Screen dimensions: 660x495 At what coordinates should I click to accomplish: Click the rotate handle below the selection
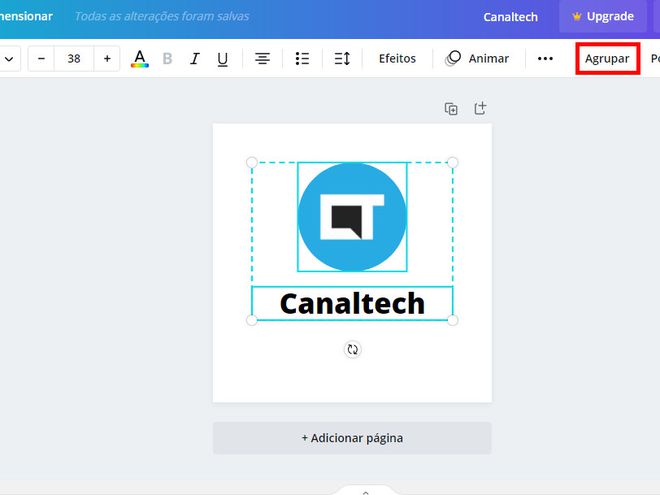[353, 349]
